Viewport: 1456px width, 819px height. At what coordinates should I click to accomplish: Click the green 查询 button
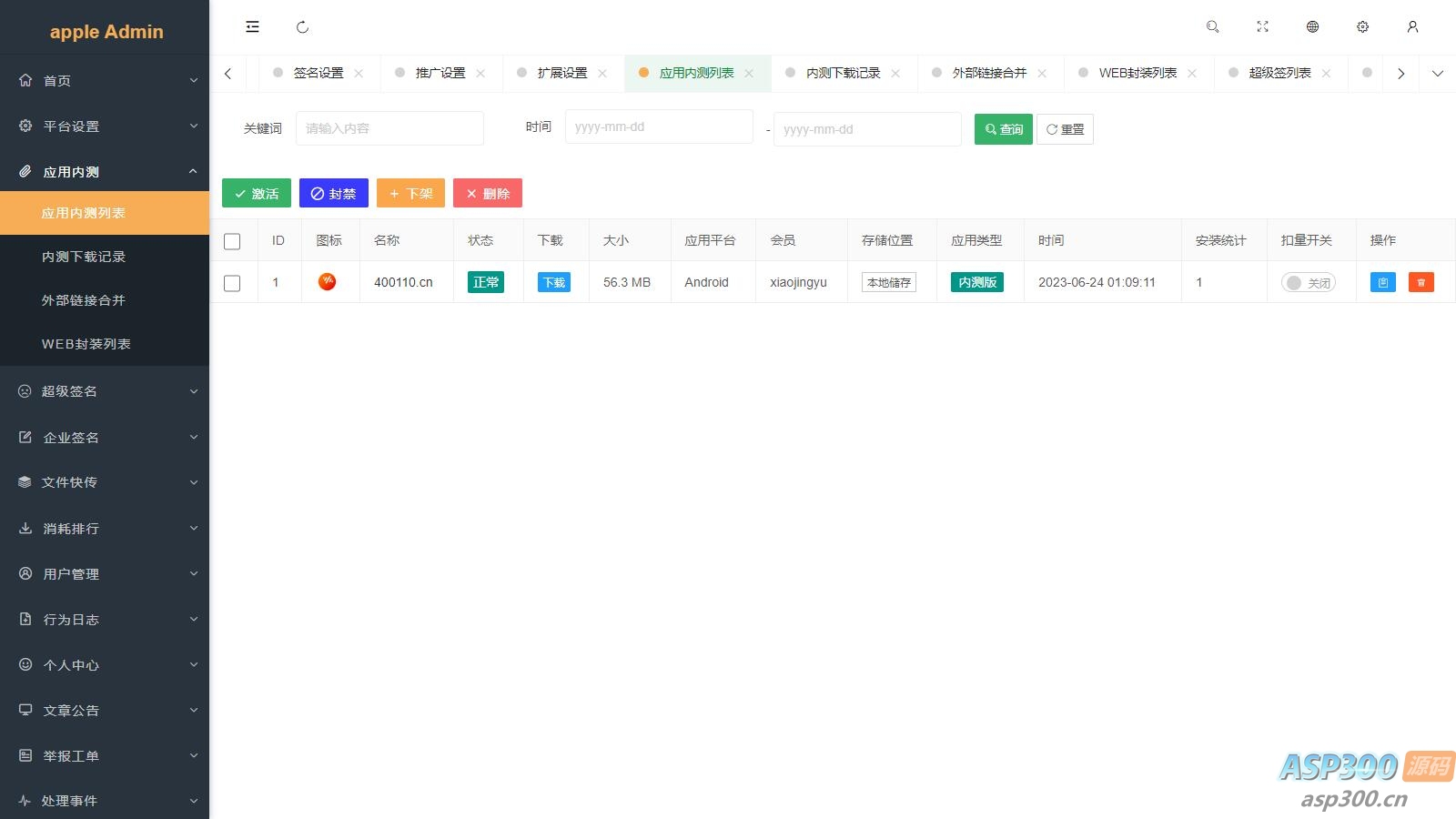[1003, 129]
